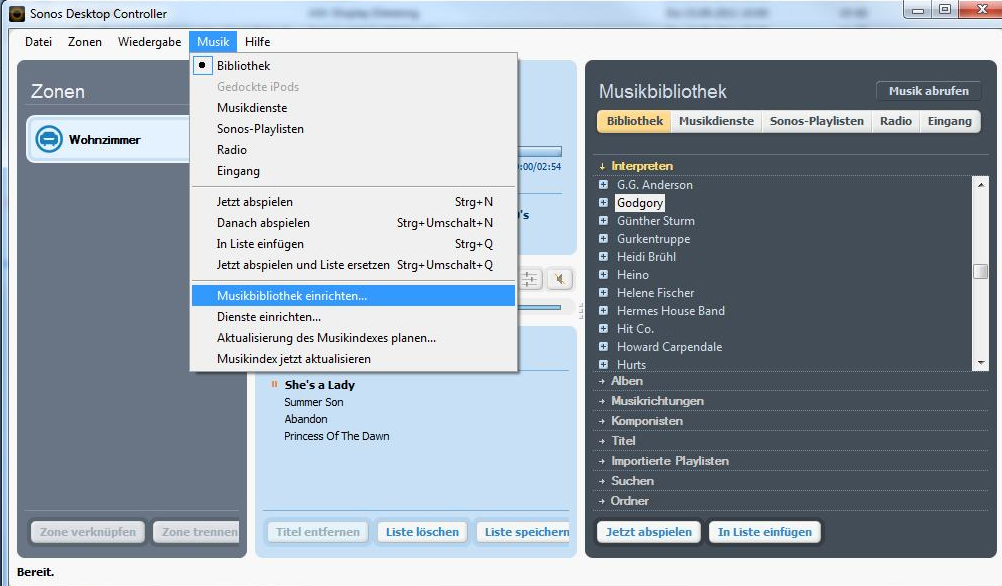1002x586 pixels.
Task: Click the mute speaker icon
Action: tap(560, 279)
